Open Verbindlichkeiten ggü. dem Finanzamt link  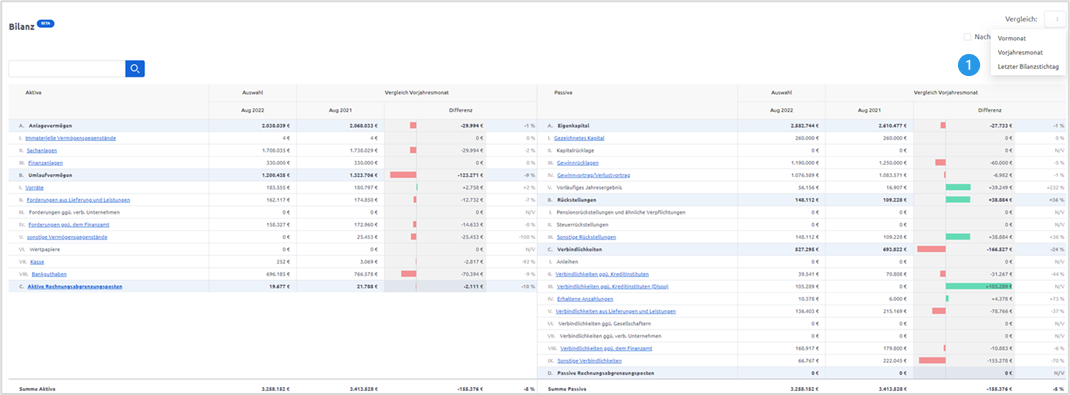point(606,349)
